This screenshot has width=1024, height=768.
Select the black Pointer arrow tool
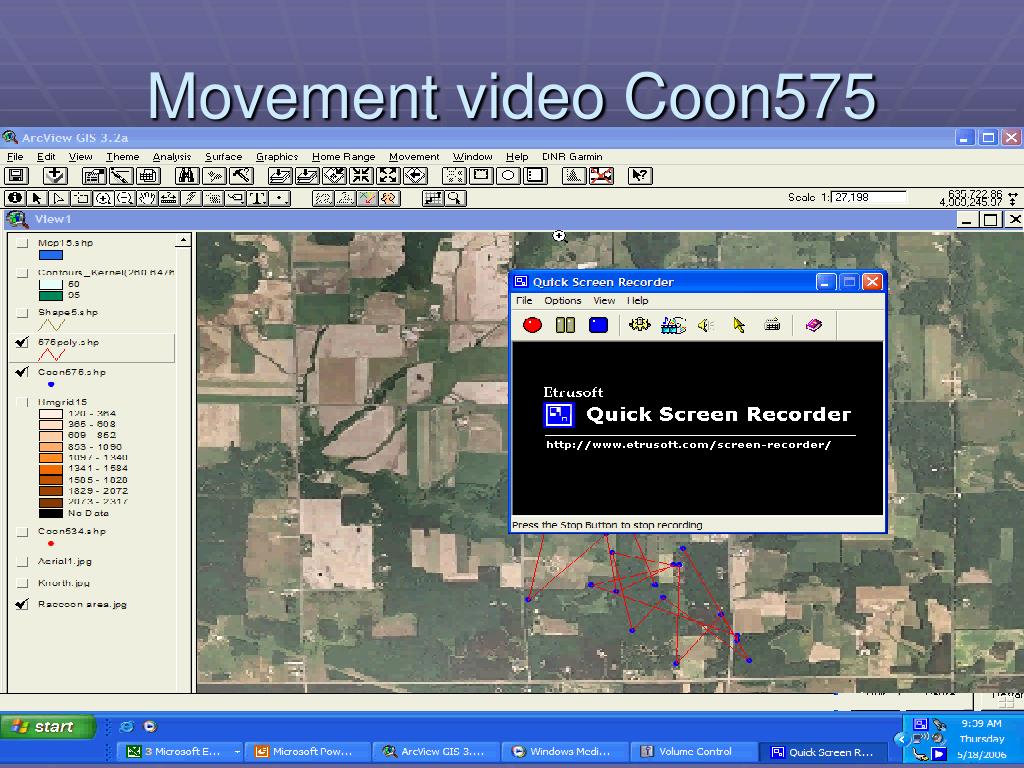(37, 198)
